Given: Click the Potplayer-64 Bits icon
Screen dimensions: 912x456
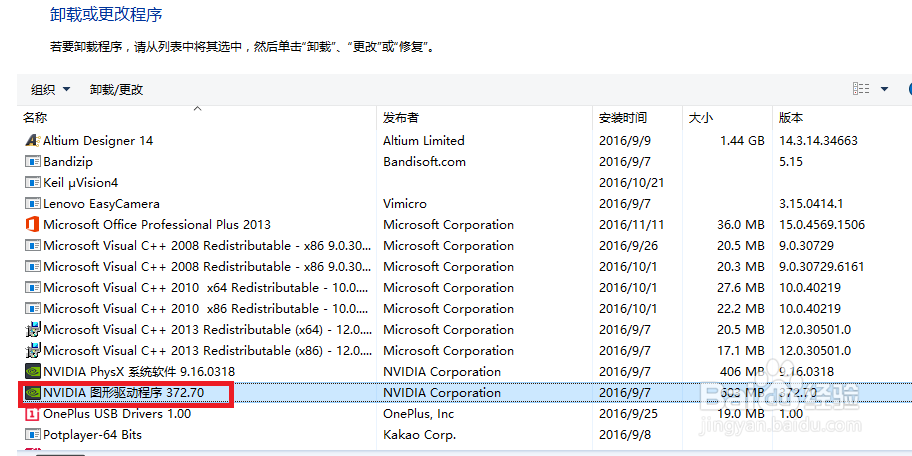Looking at the screenshot, I should click(x=32, y=434).
